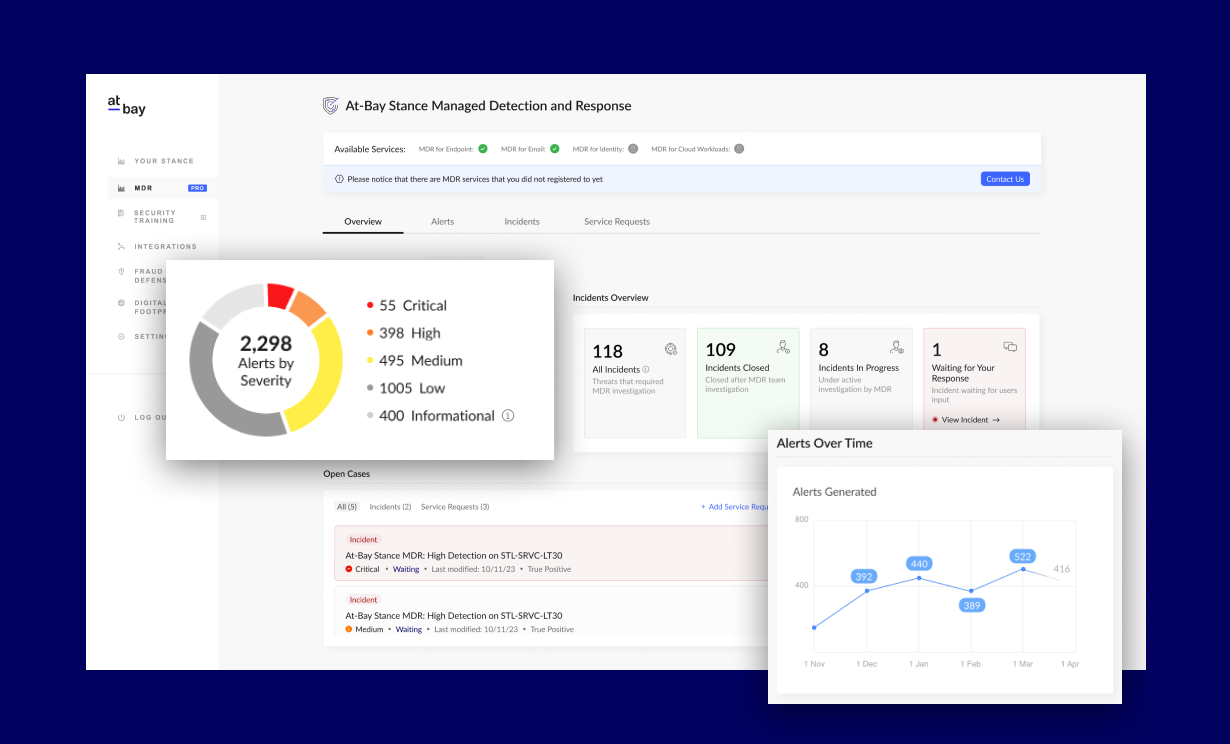This screenshot has width=1230, height=744.
Task: Open the Service Requests tab
Action: pos(617,221)
